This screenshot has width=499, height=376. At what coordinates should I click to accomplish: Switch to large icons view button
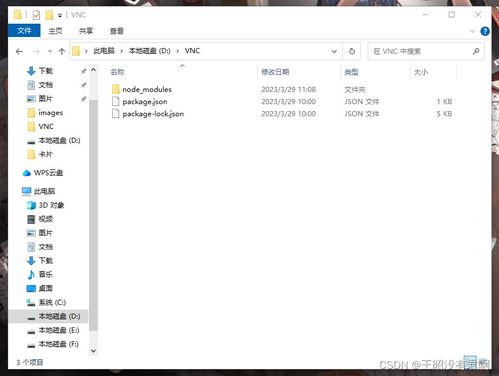(x=483, y=362)
